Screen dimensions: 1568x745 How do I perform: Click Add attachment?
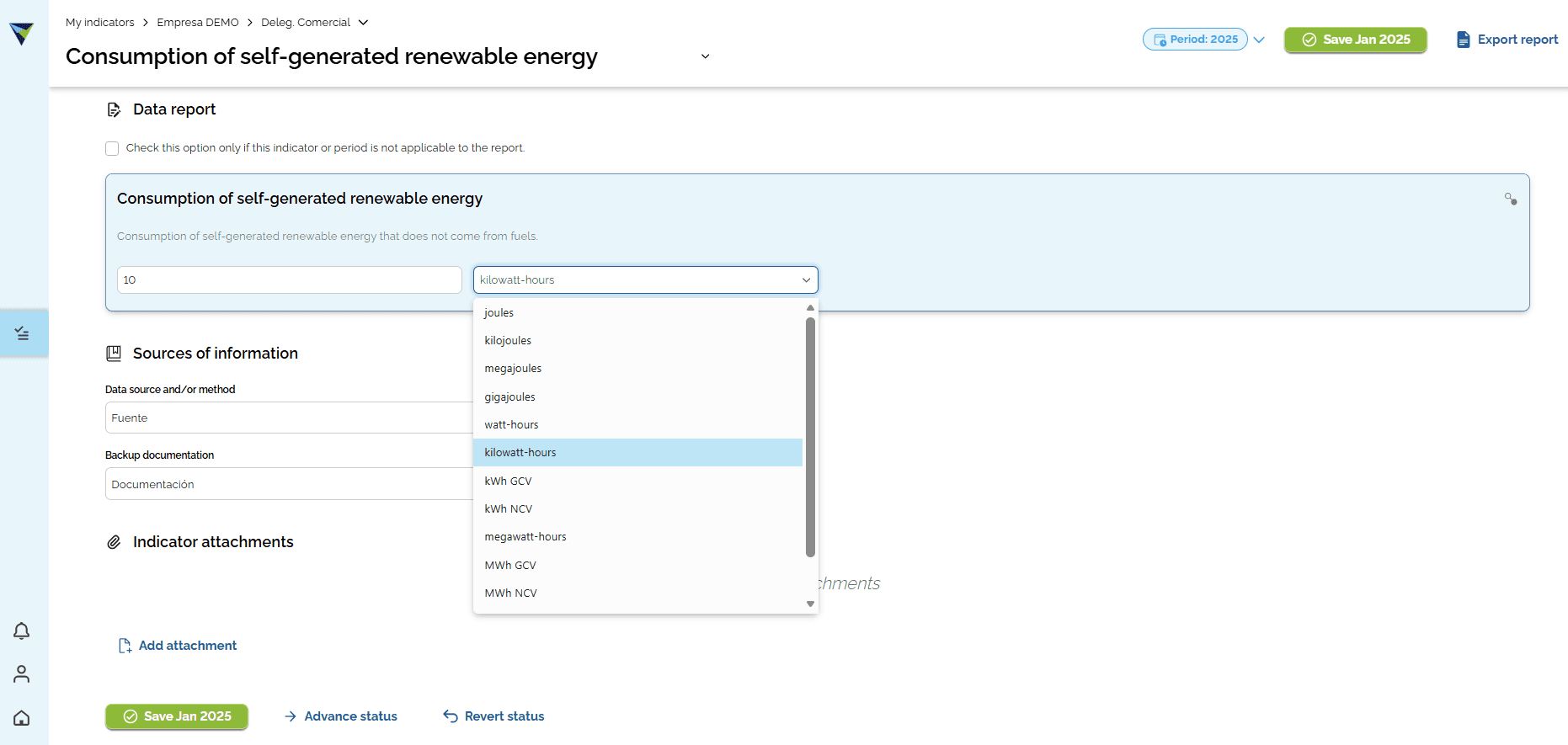(178, 646)
